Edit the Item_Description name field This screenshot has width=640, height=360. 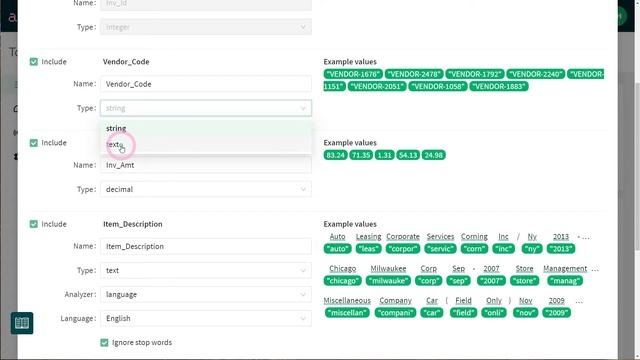206,246
